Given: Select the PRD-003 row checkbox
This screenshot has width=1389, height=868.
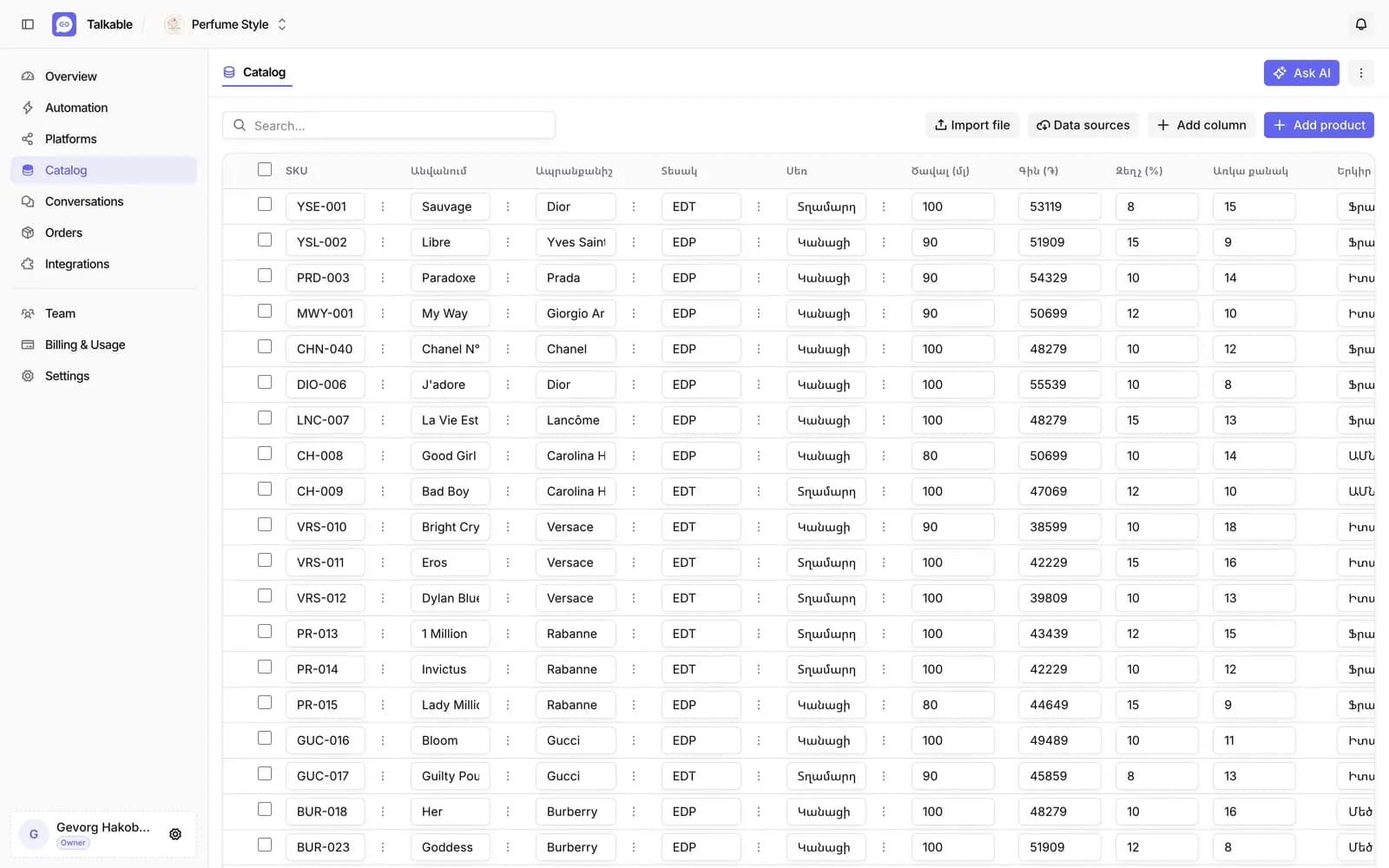Looking at the screenshot, I should click(265, 275).
